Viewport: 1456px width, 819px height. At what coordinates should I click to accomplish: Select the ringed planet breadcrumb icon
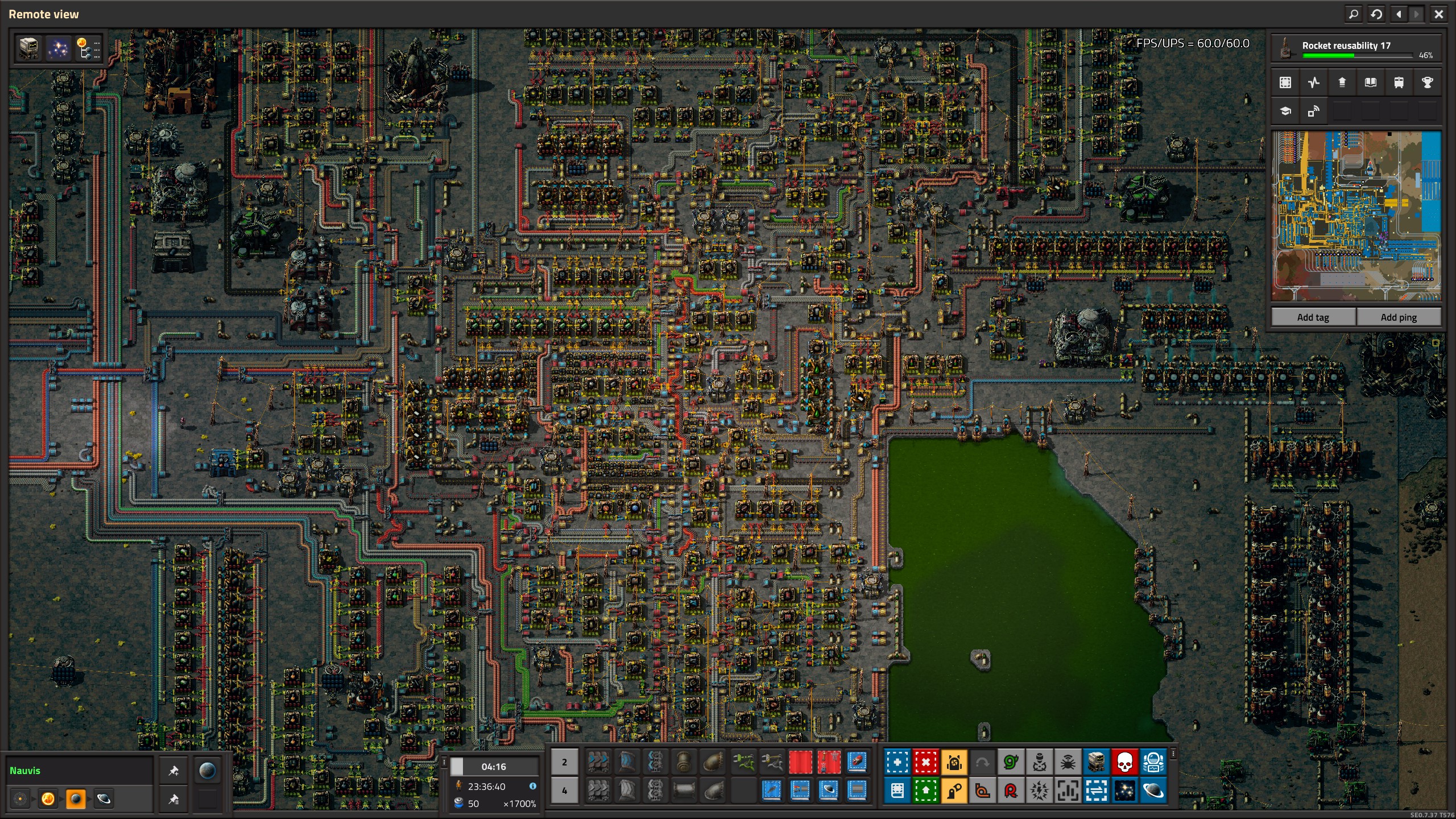click(x=104, y=799)
